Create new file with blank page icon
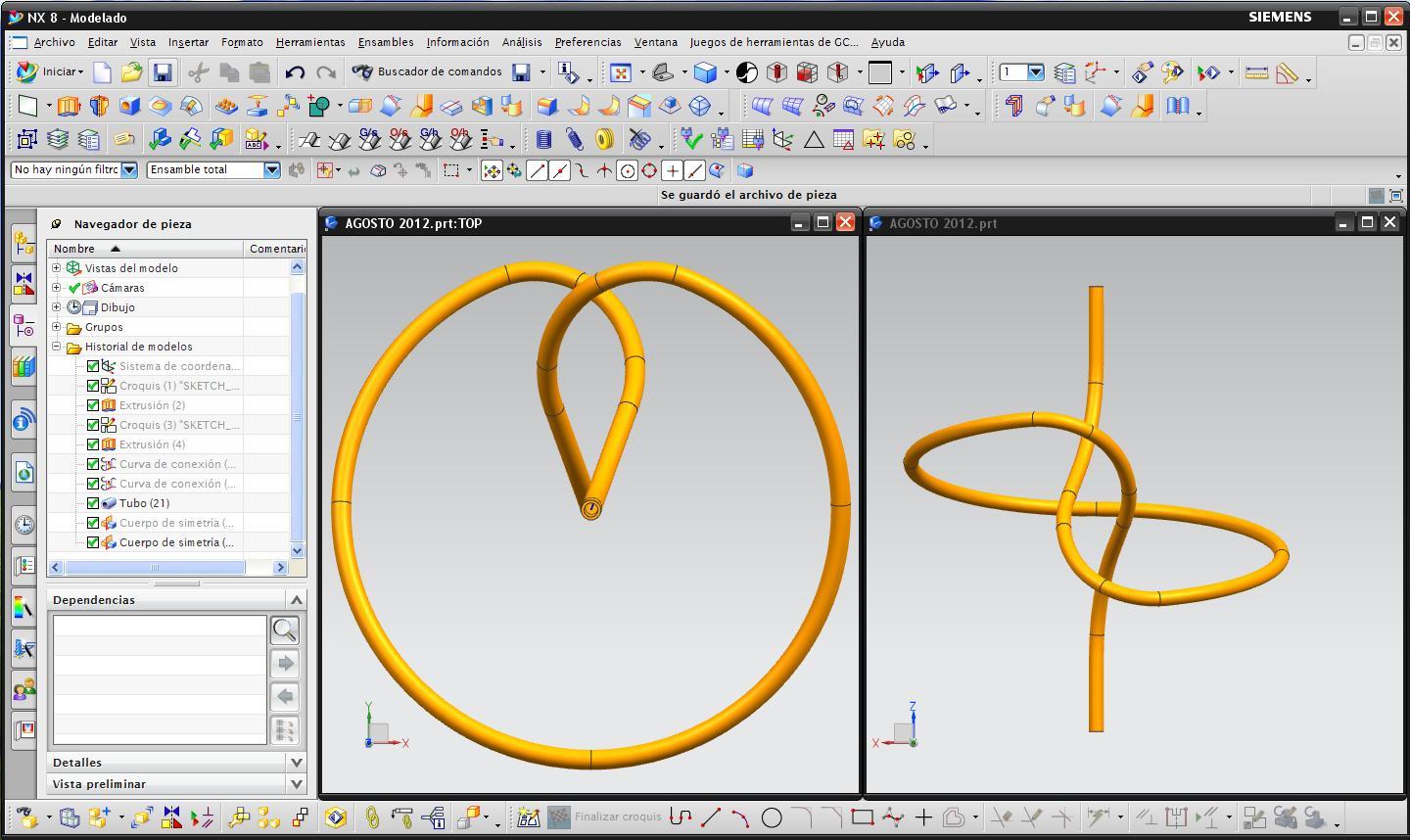Screen dimensions: 1410x840 click(x=102, y=72)
